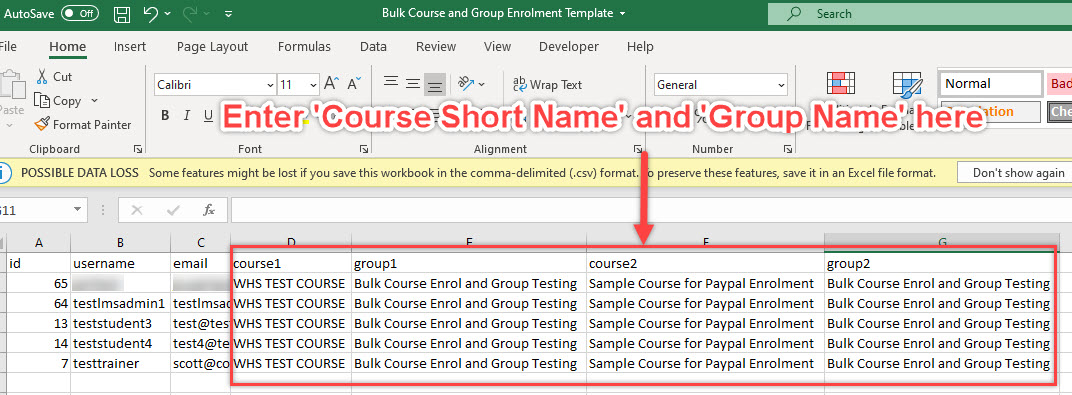Toggle Italic formatting
The height and width of the screenshot is (395, 1072).
(187, 115)
